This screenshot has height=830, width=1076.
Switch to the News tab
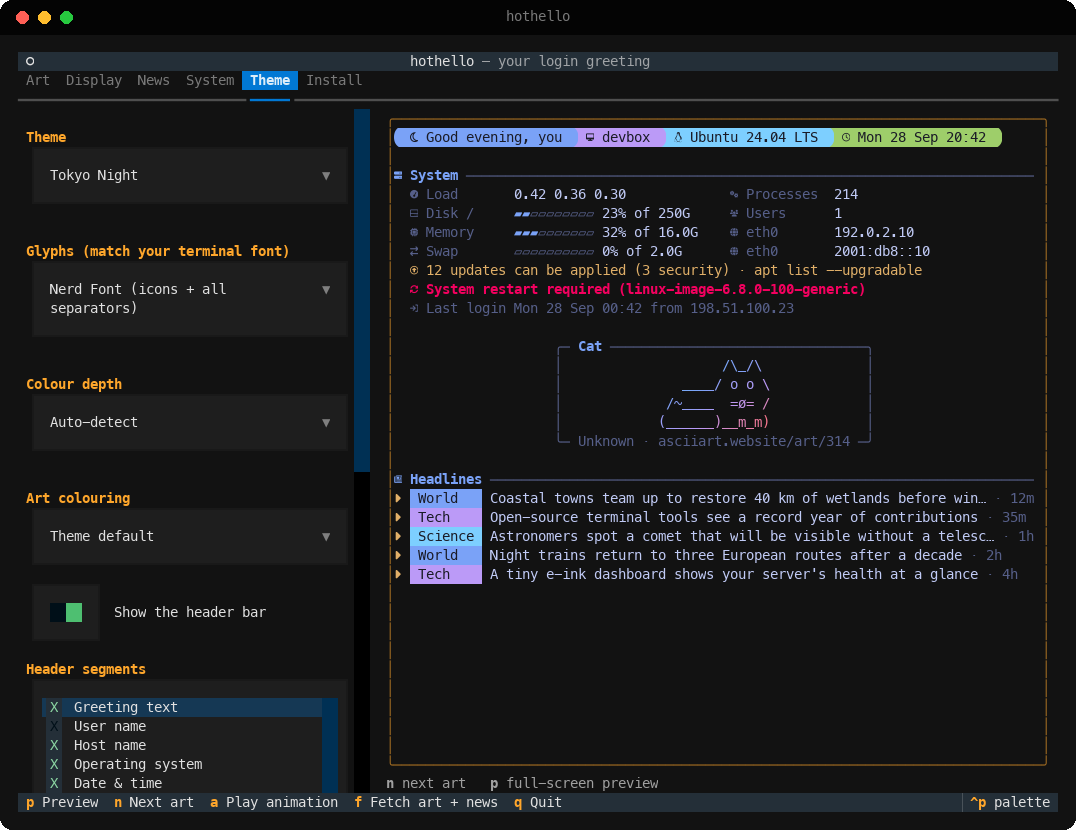point(153,80)
